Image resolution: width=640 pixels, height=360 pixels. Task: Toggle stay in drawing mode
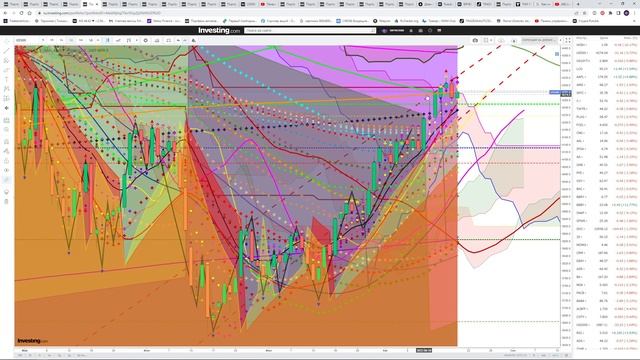pyautogui.click(x=6, y=151)
